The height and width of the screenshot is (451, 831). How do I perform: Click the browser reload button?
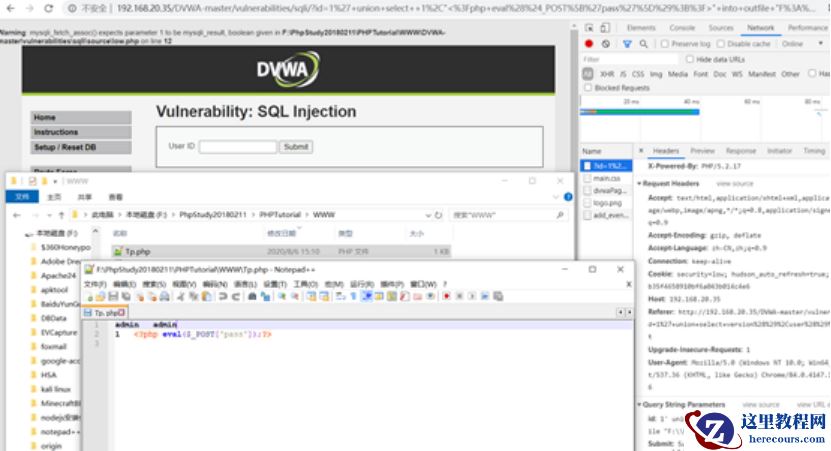pyautogui.click(x=48, y=8)
